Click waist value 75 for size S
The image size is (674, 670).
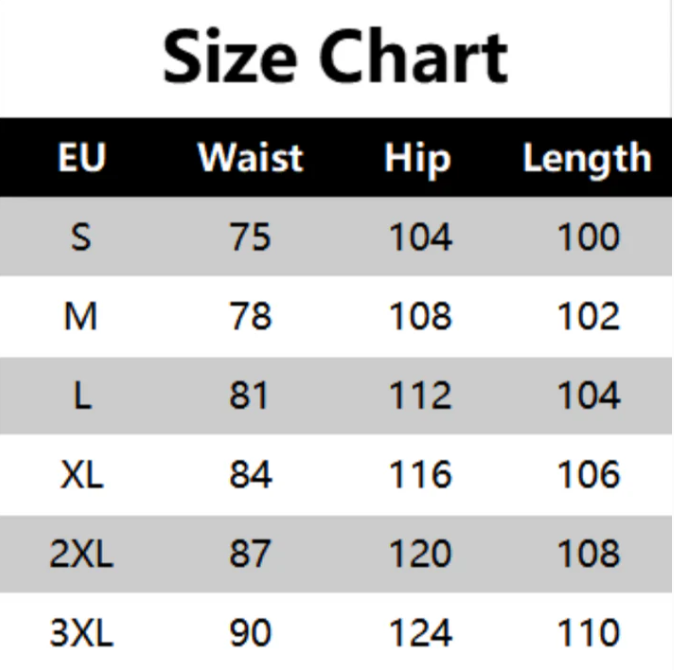[250, 238]
